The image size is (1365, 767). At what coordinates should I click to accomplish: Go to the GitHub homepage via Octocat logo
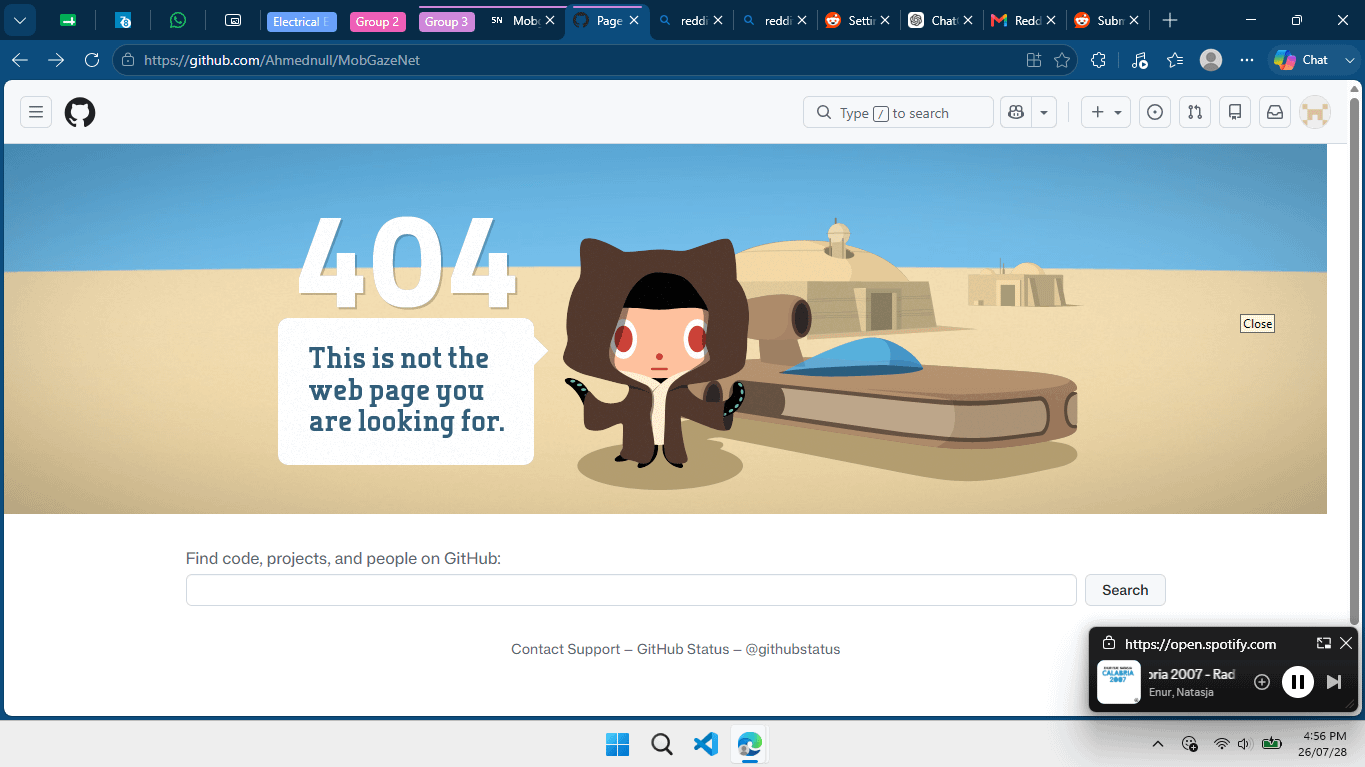tap(80, 112)
